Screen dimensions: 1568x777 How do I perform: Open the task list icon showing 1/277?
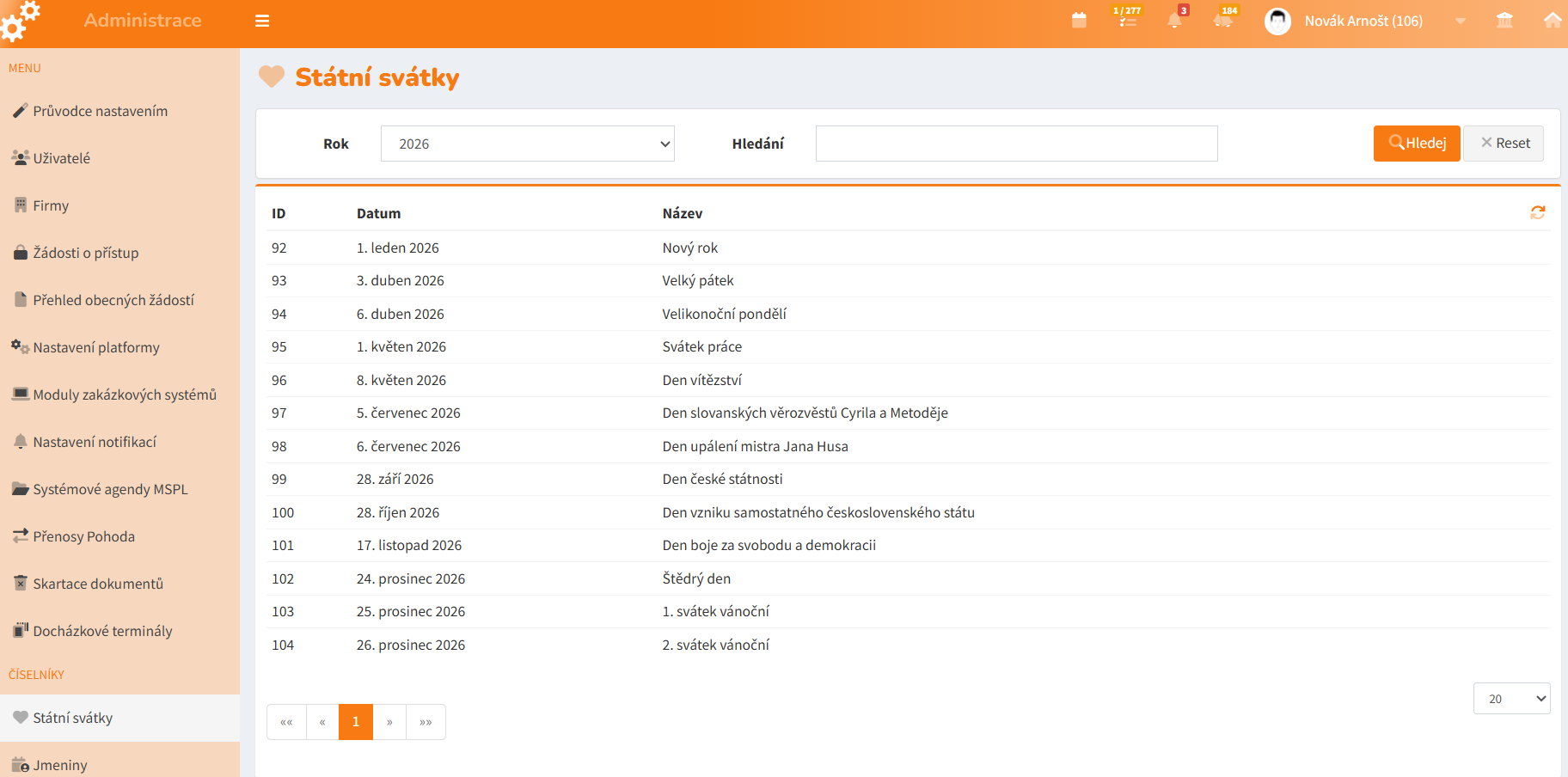[x=1128, y=19]
